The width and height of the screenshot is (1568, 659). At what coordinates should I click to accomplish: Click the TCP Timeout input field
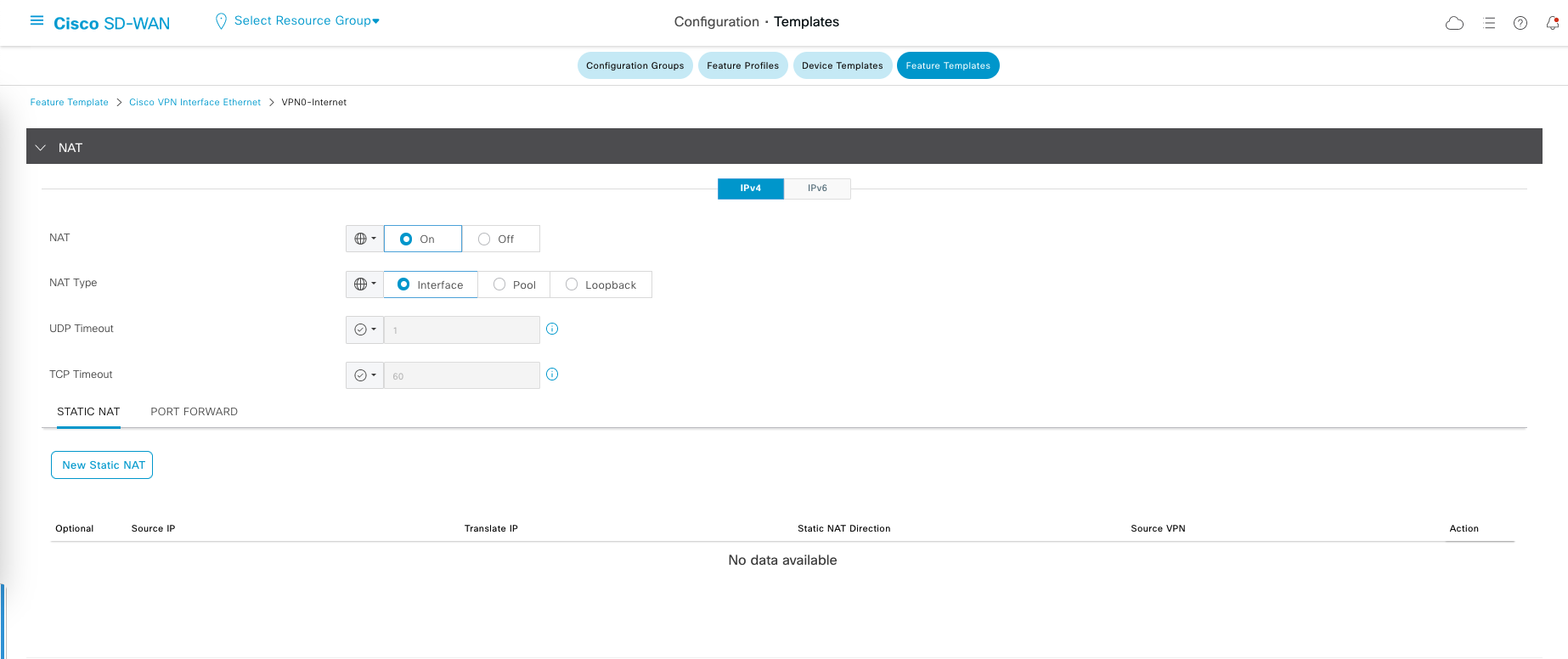461,375
